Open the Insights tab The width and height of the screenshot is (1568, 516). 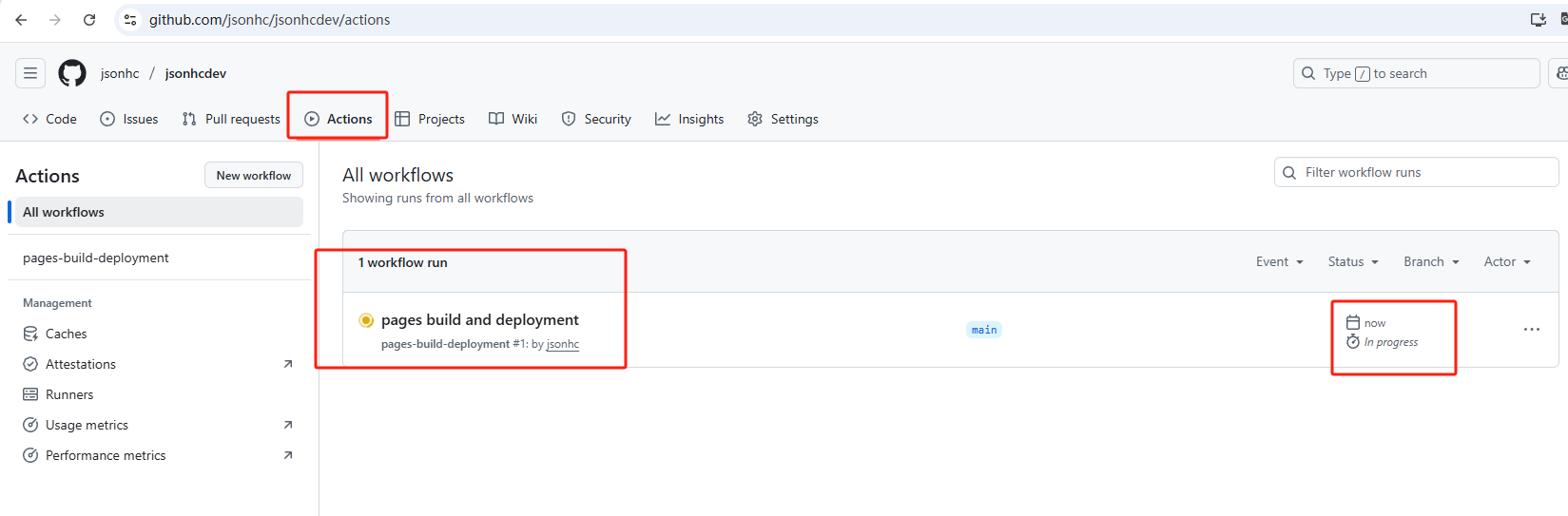(x=689, y=119)
